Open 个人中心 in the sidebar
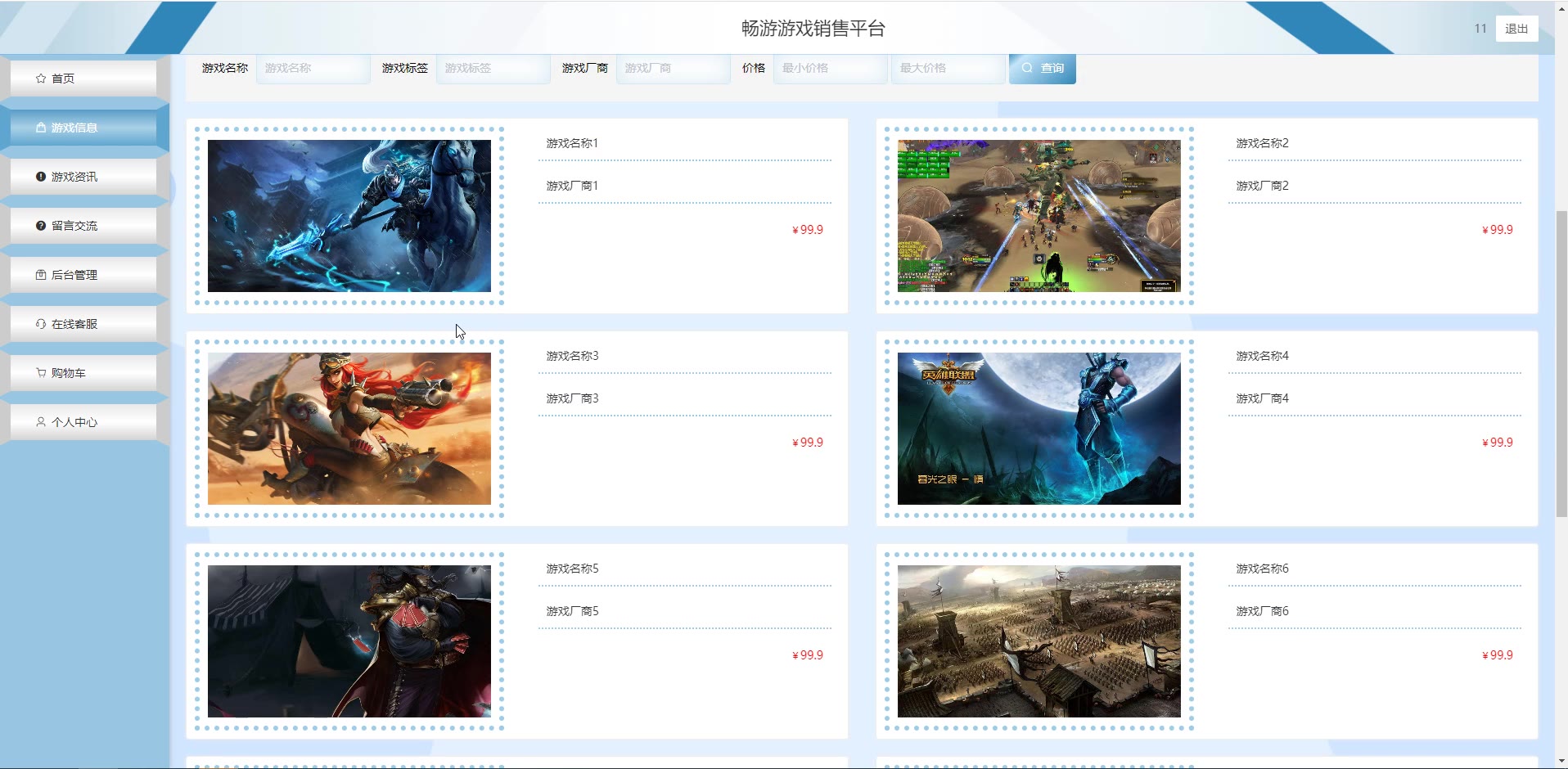 click(83, 422)
